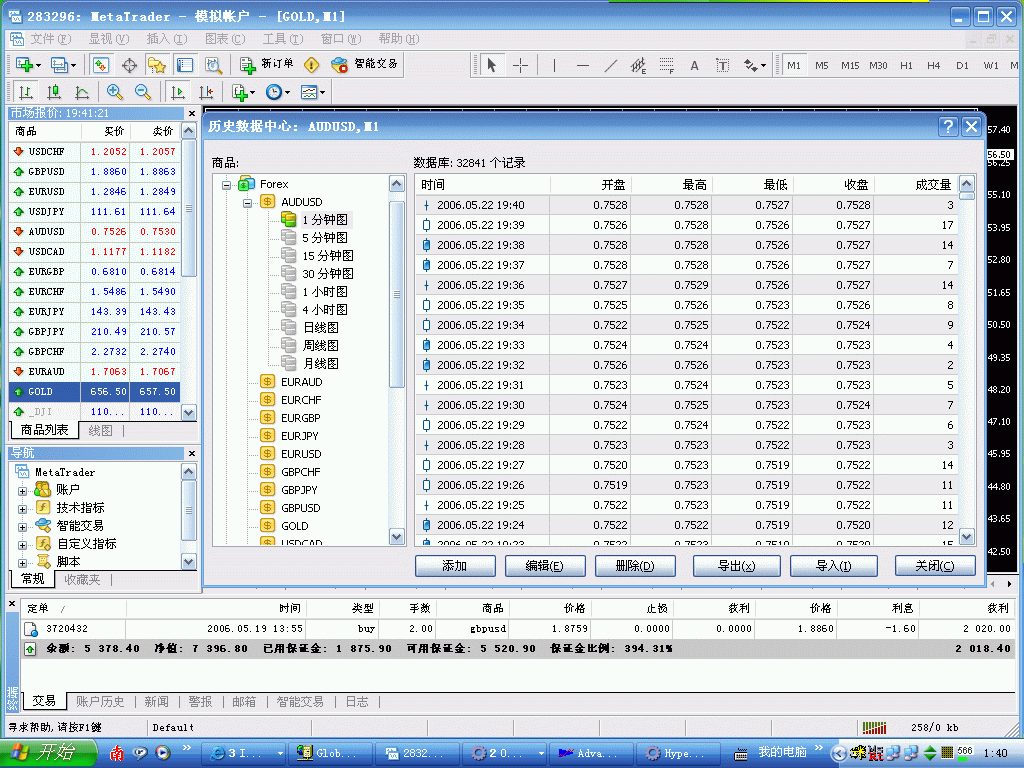Viewport: 1024px width, 768px height.
Task: Toggle the Data Window crosshair-circle button
Action: coord(129,65)
